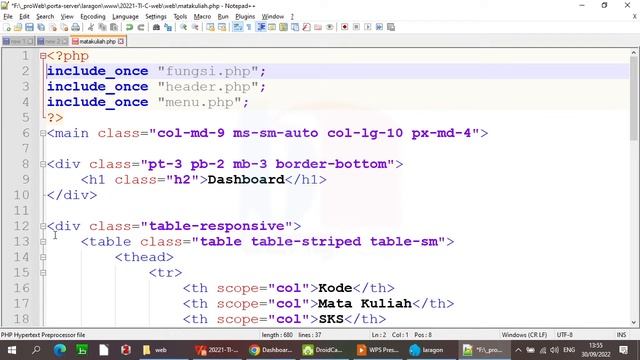This screenshot has width=640, height=360.
Task: Click UTF-8 encoding in status bar
Action: click(564, 335)
